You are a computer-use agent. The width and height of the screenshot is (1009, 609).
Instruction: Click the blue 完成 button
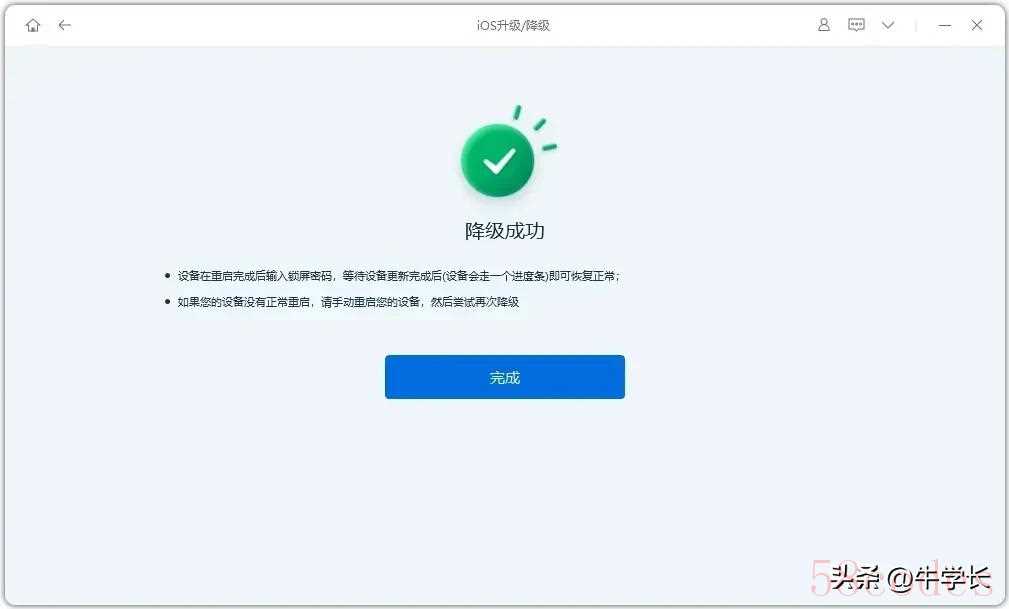click(504, 377)
